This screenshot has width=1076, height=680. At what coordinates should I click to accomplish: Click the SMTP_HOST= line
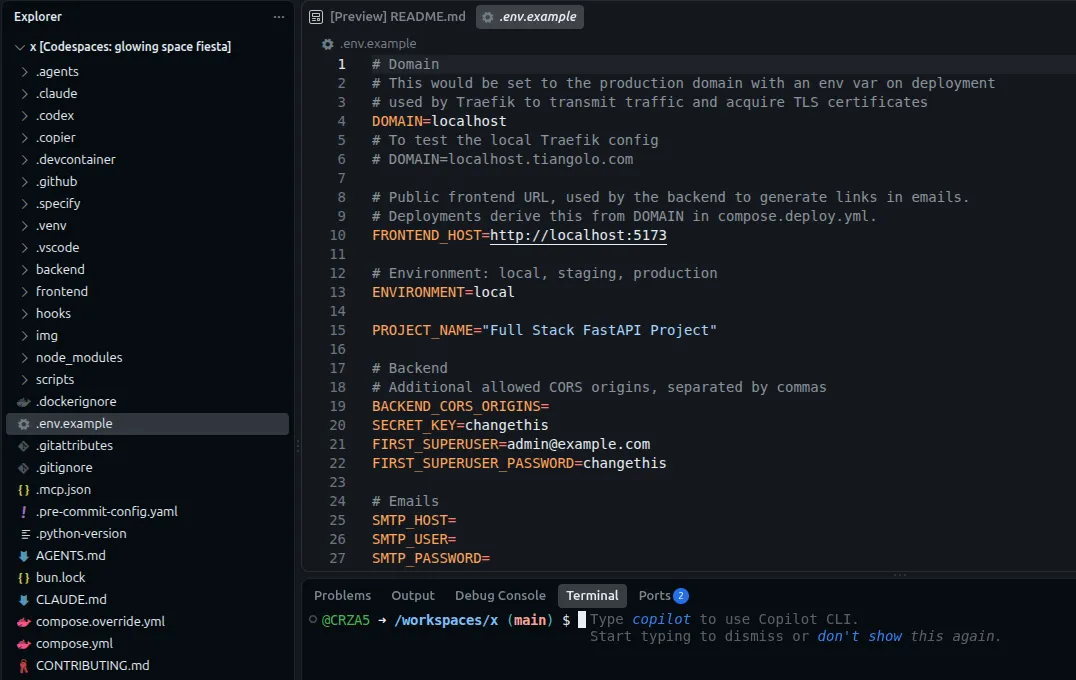pos(414,520)
